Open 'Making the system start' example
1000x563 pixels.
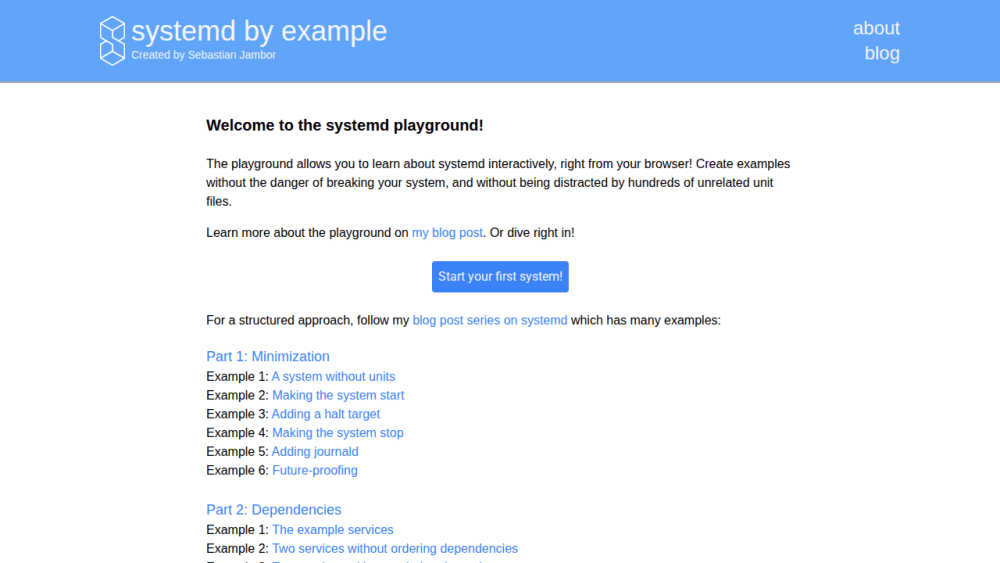coord(338,395)
